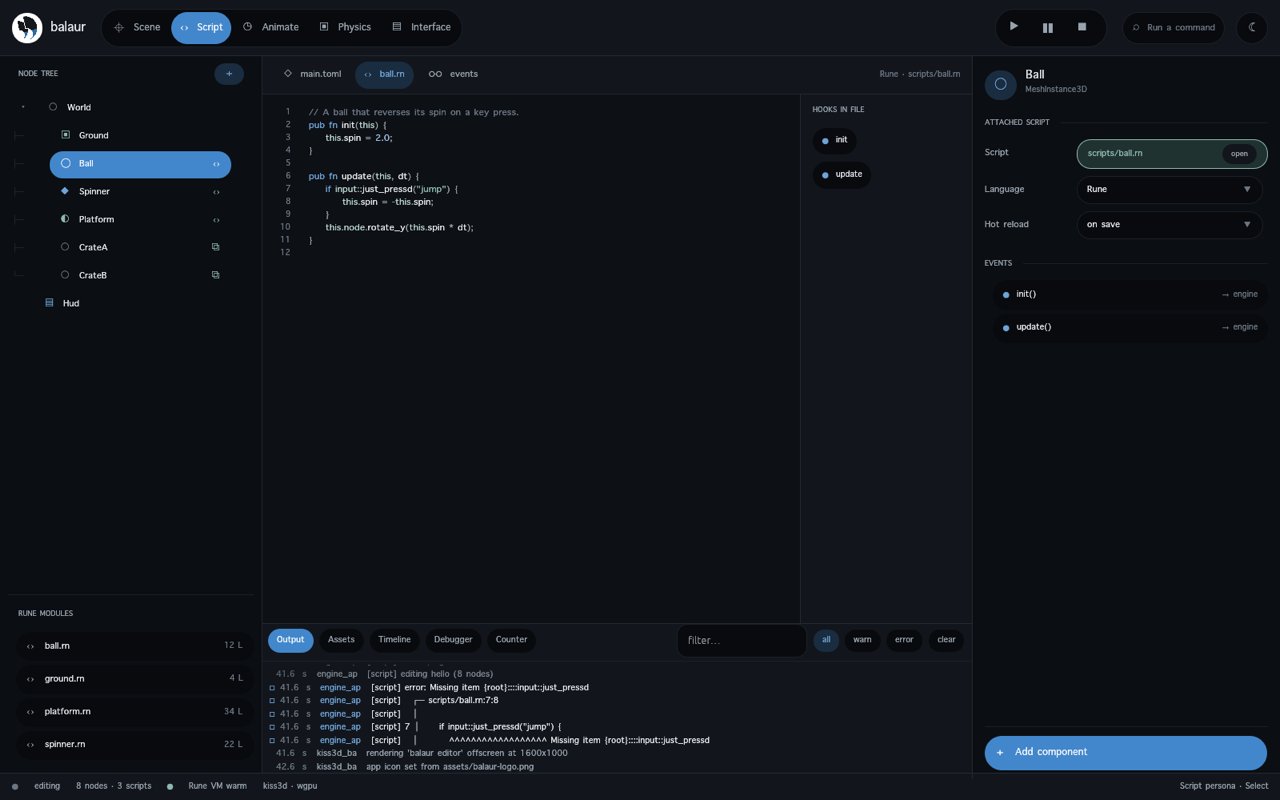Filter the log output to warn level
The width and height of the screenshot is (1280, 800).
862,640
